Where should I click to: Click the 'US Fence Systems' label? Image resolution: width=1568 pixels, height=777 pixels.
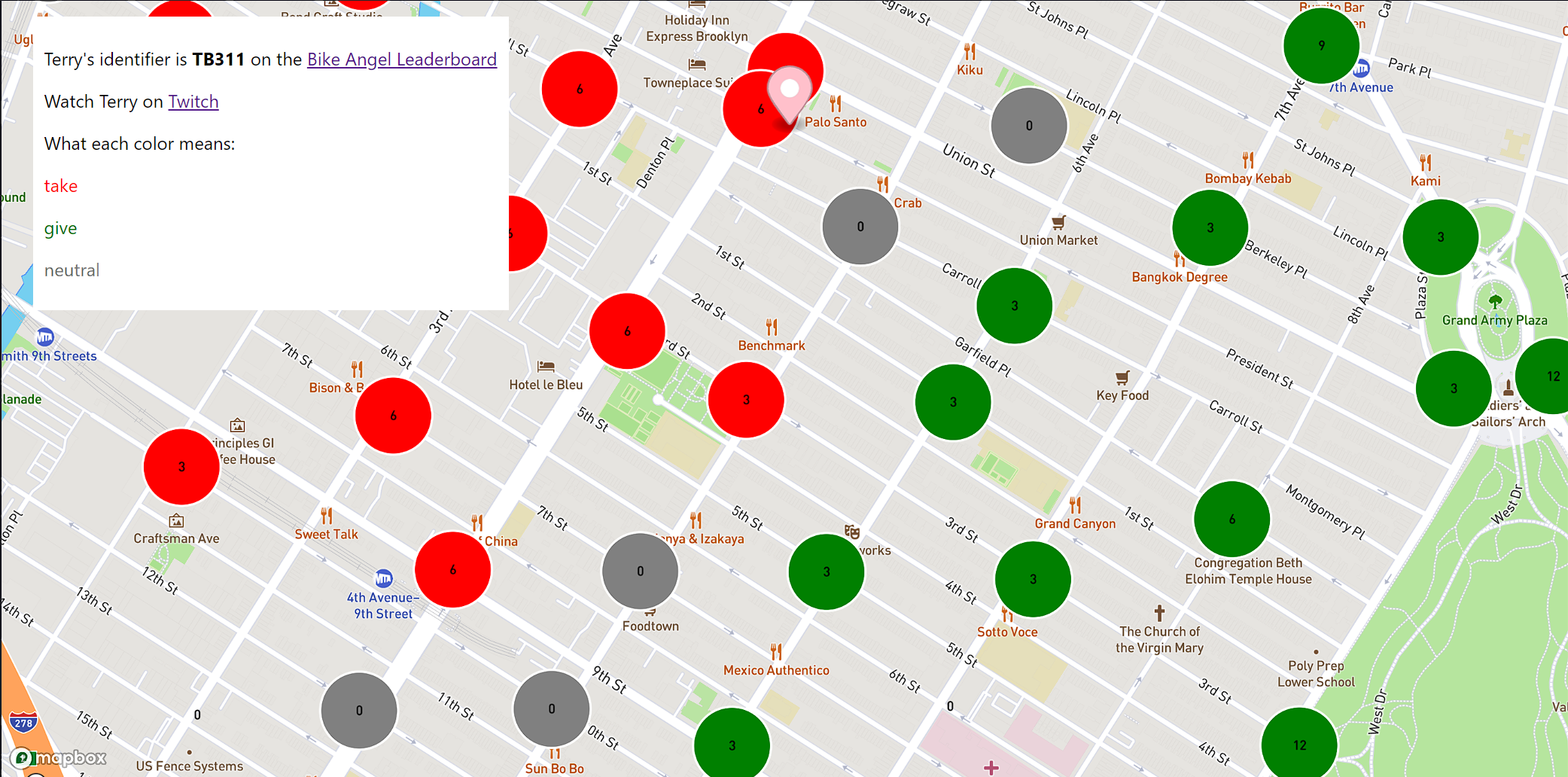(x=190, y=766)
